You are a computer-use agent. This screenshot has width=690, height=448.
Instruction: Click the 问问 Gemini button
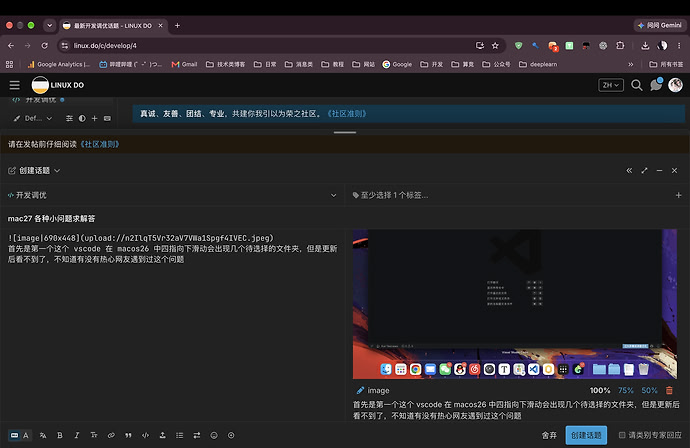click(x=659, y=26)
